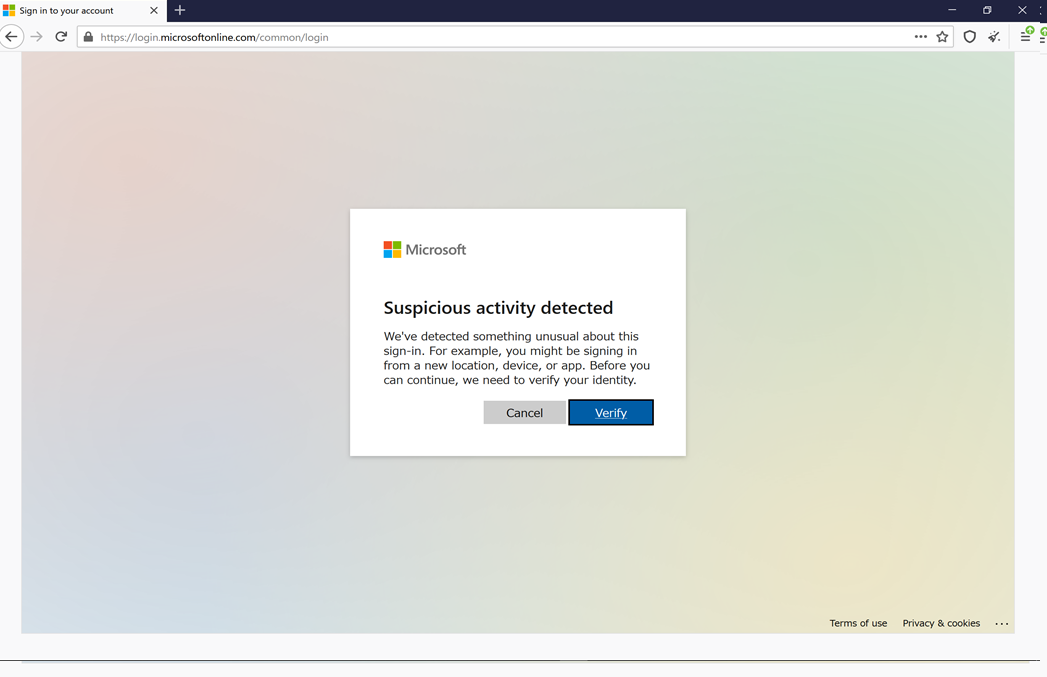Open the Terms of use link
Screen dimensions: 1047x677
[x=858, y=623]
